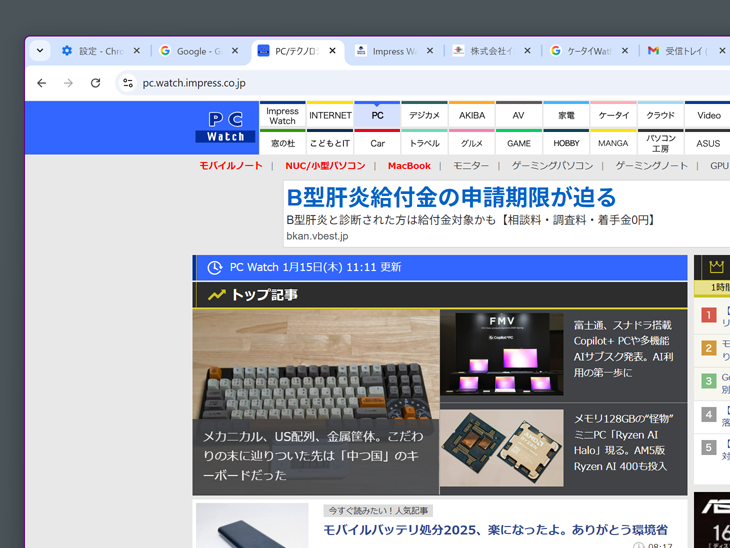Open the number 1 ranking item
The image size is (730, 548).
point(712,316)
